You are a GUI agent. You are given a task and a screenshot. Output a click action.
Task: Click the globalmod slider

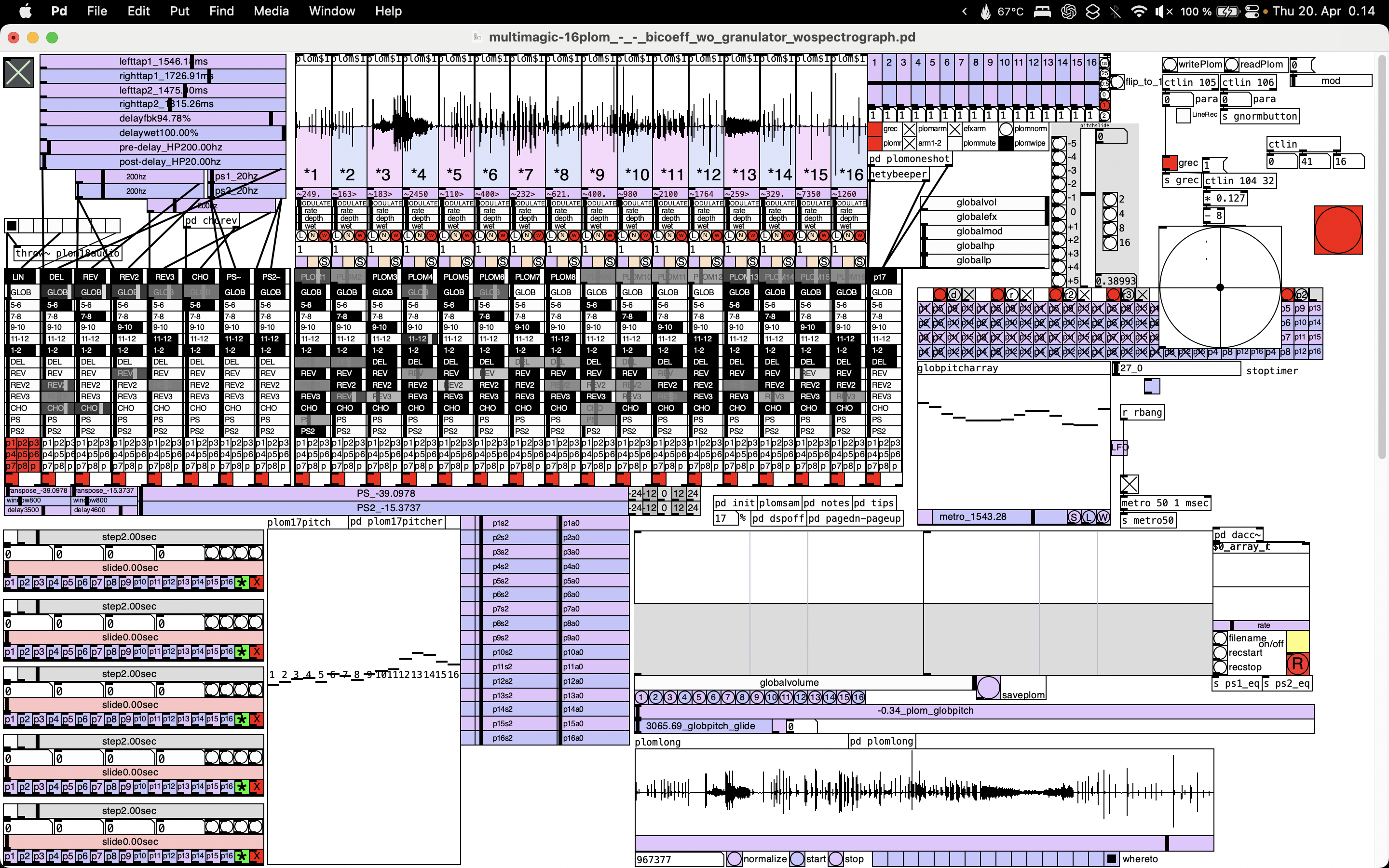(985, 231)
